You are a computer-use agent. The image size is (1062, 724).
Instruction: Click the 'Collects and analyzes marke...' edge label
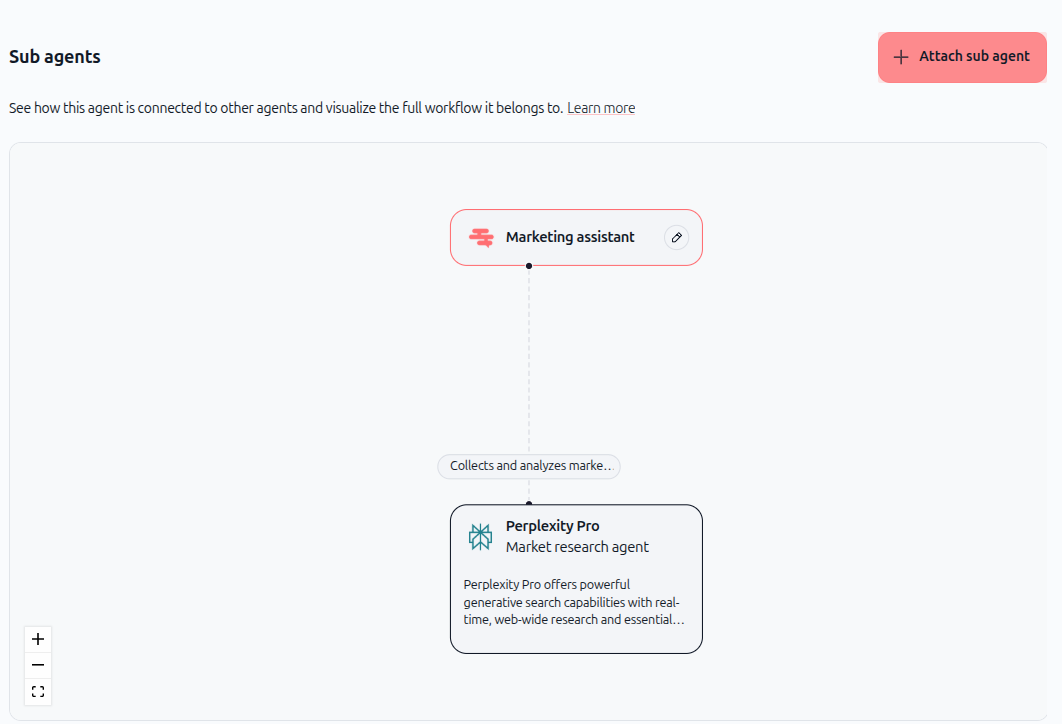point(529,466)
